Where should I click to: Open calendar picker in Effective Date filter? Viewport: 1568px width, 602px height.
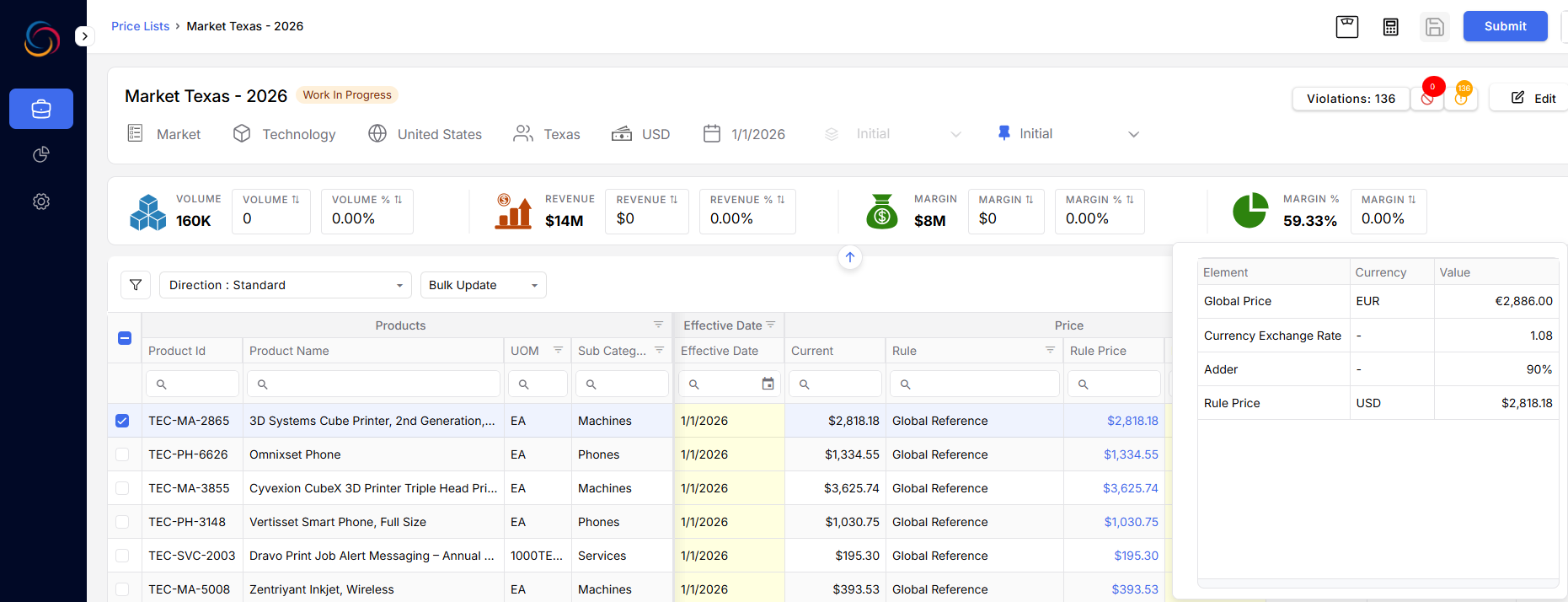(x=768, y=384)
